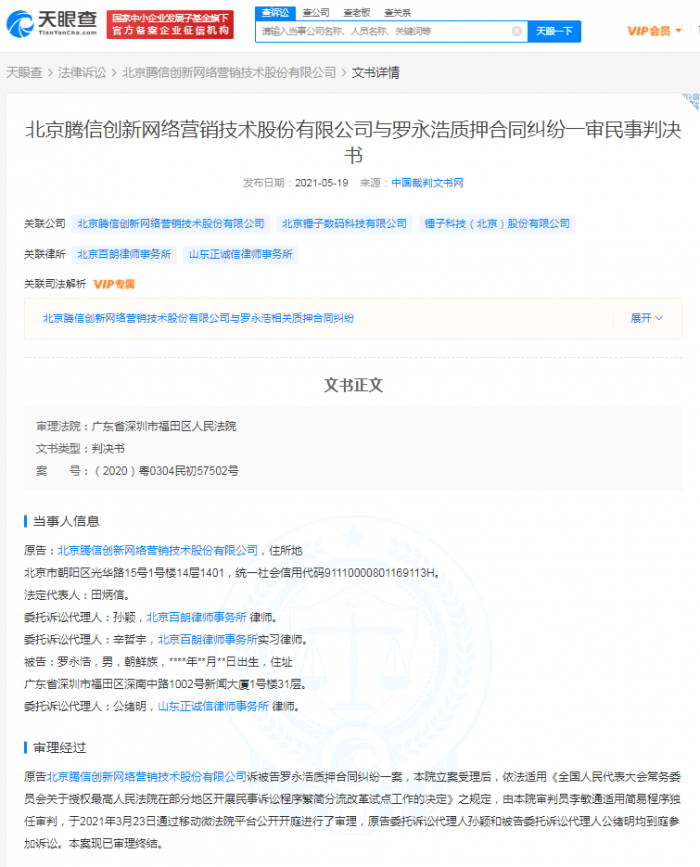Image resolution: width=700 pixels, height=867 pixels.
Task: Expand the judicial analysis with 展开
Action: (x=646, y=318)
